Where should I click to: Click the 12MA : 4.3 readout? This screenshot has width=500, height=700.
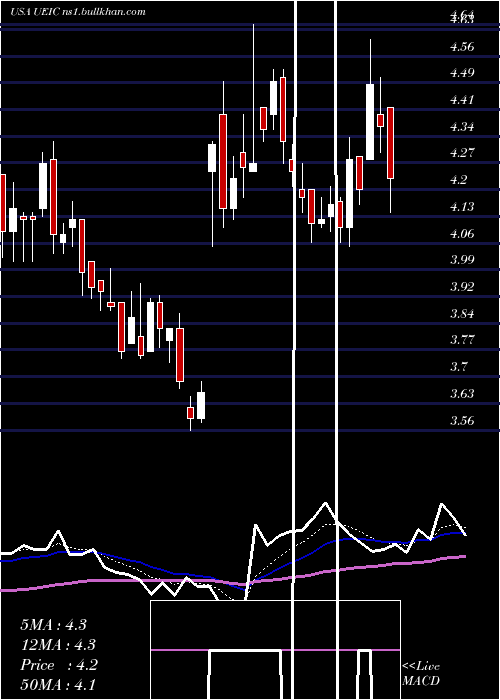(58, 645)
